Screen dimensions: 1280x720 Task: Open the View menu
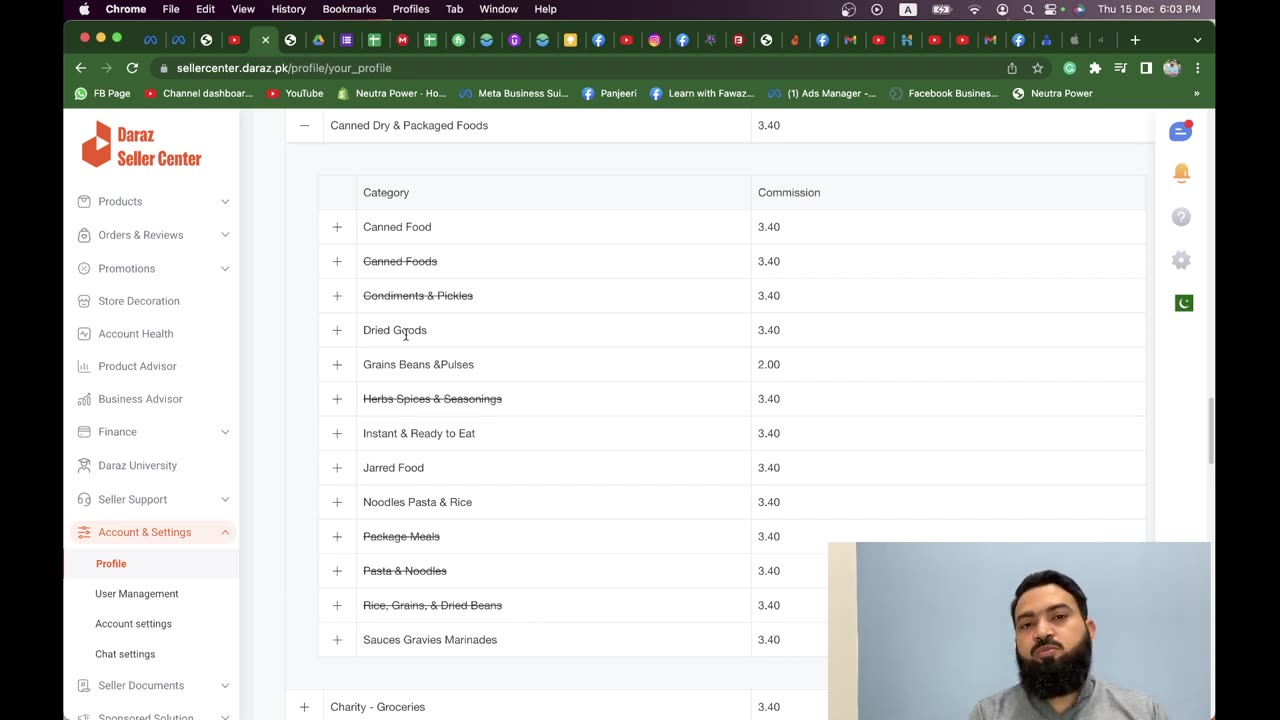click(243, 9)
